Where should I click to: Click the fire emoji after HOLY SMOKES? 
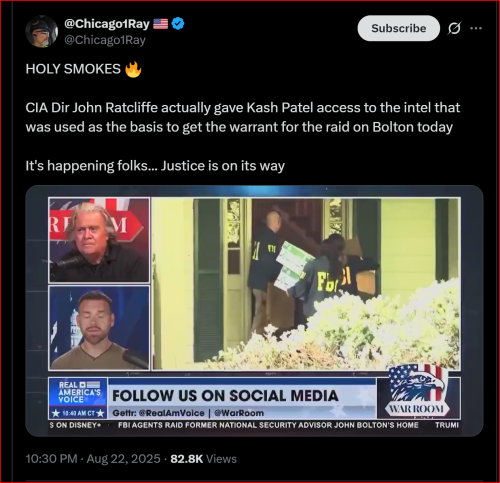(133, 69)
